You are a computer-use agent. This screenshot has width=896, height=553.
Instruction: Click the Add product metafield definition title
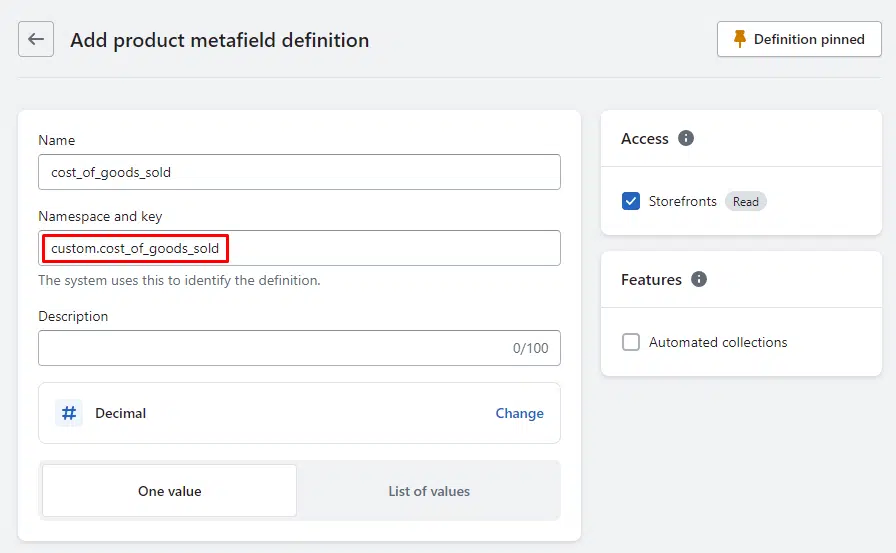[x=219, y=41]
